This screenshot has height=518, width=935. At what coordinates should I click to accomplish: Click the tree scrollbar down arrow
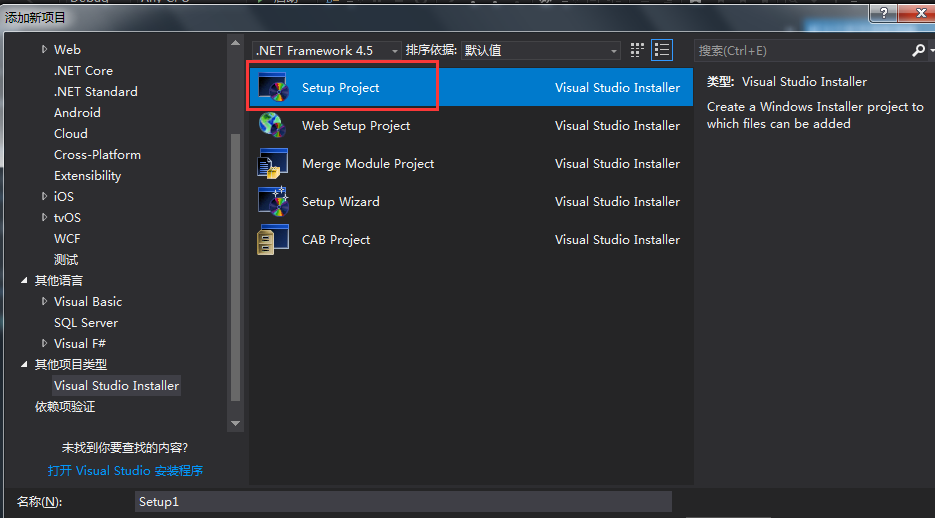[x=236, y=424]
